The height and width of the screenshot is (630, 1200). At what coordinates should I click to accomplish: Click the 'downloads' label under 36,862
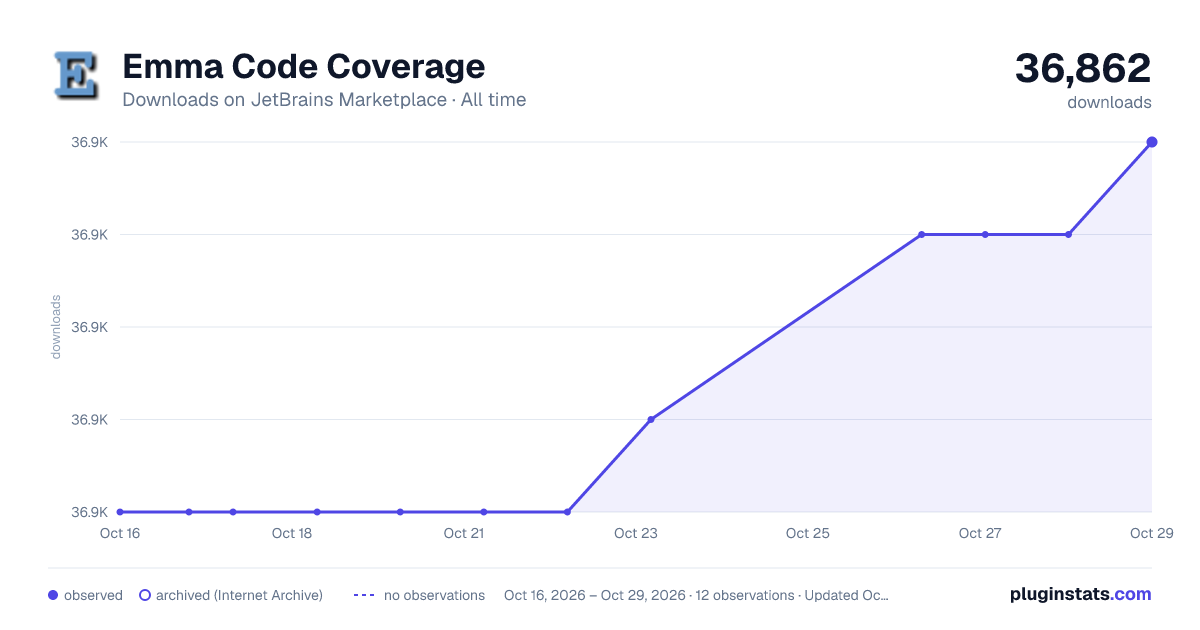pyautogui.click(x=1109, y=102)
